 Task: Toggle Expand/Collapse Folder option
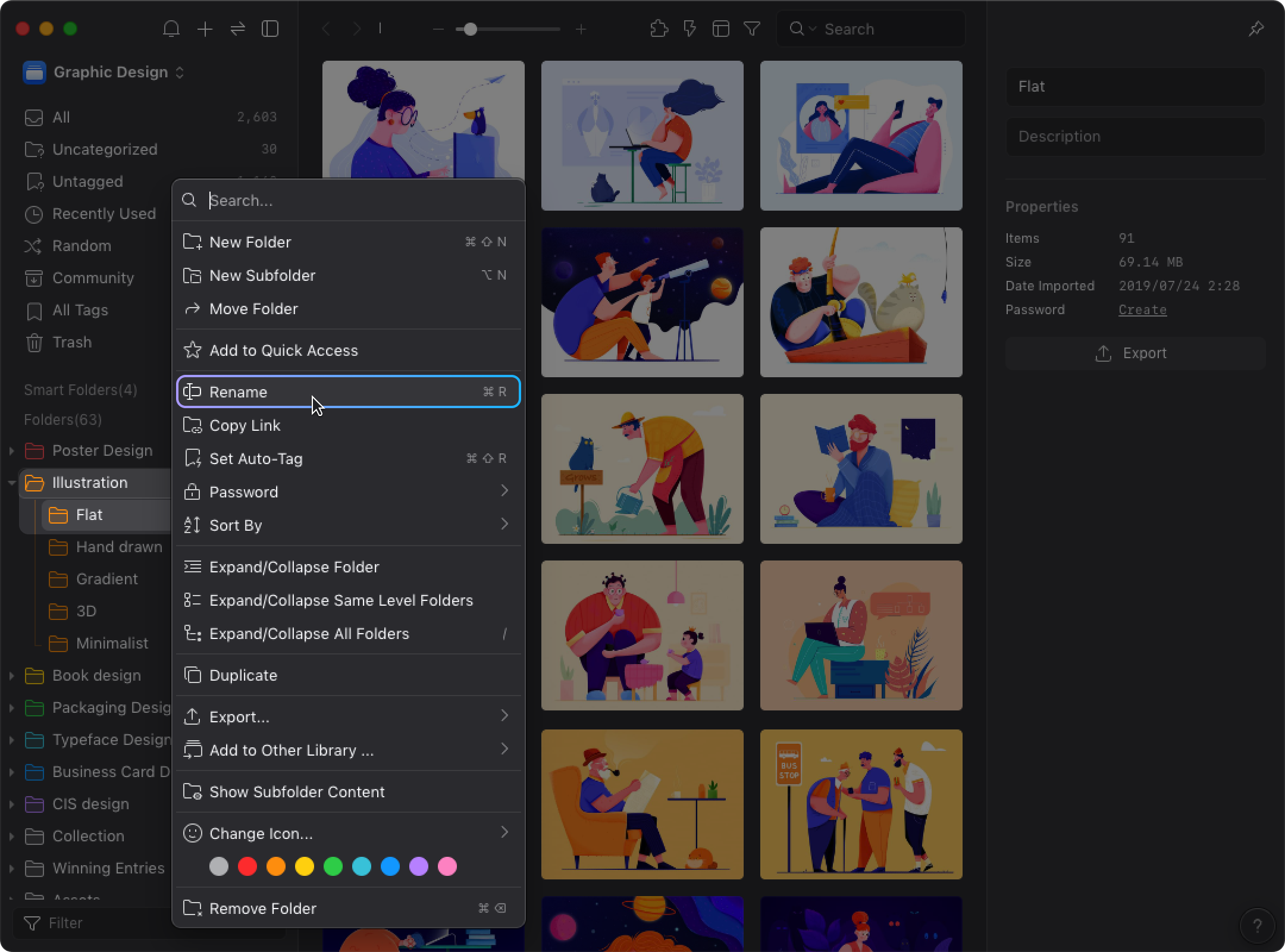coord(294,567)
